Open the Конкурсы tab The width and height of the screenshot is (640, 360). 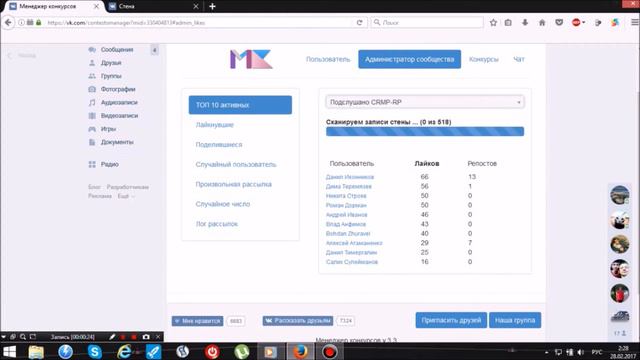tap(484, 59)
